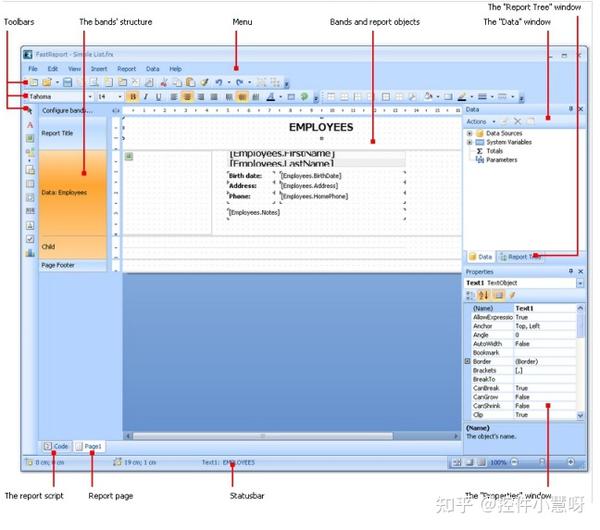Click the New report toolbar icon
The image size is (600, 530).
34,82
